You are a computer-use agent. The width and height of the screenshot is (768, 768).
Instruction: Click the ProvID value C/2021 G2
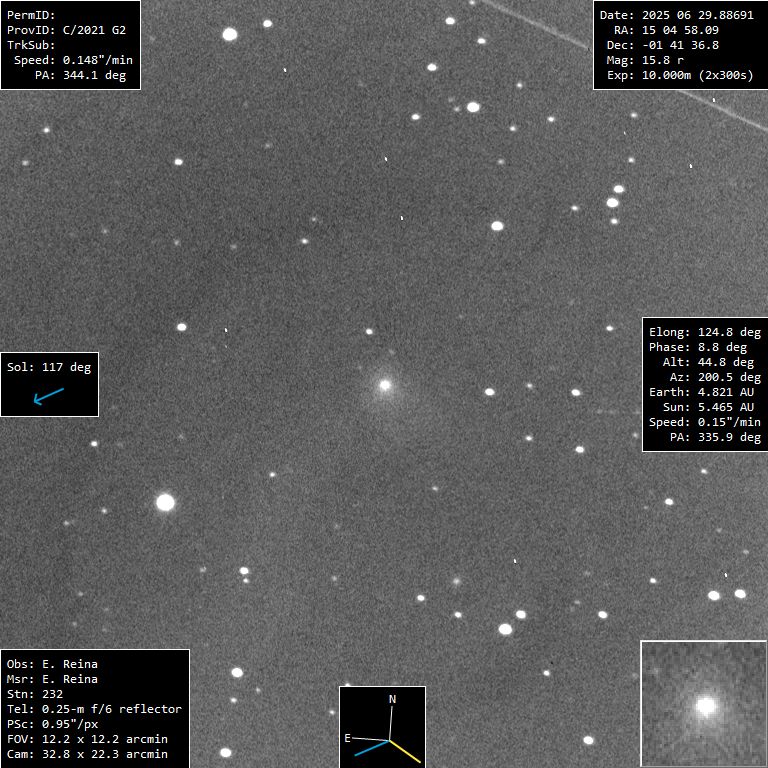(94, 30)
